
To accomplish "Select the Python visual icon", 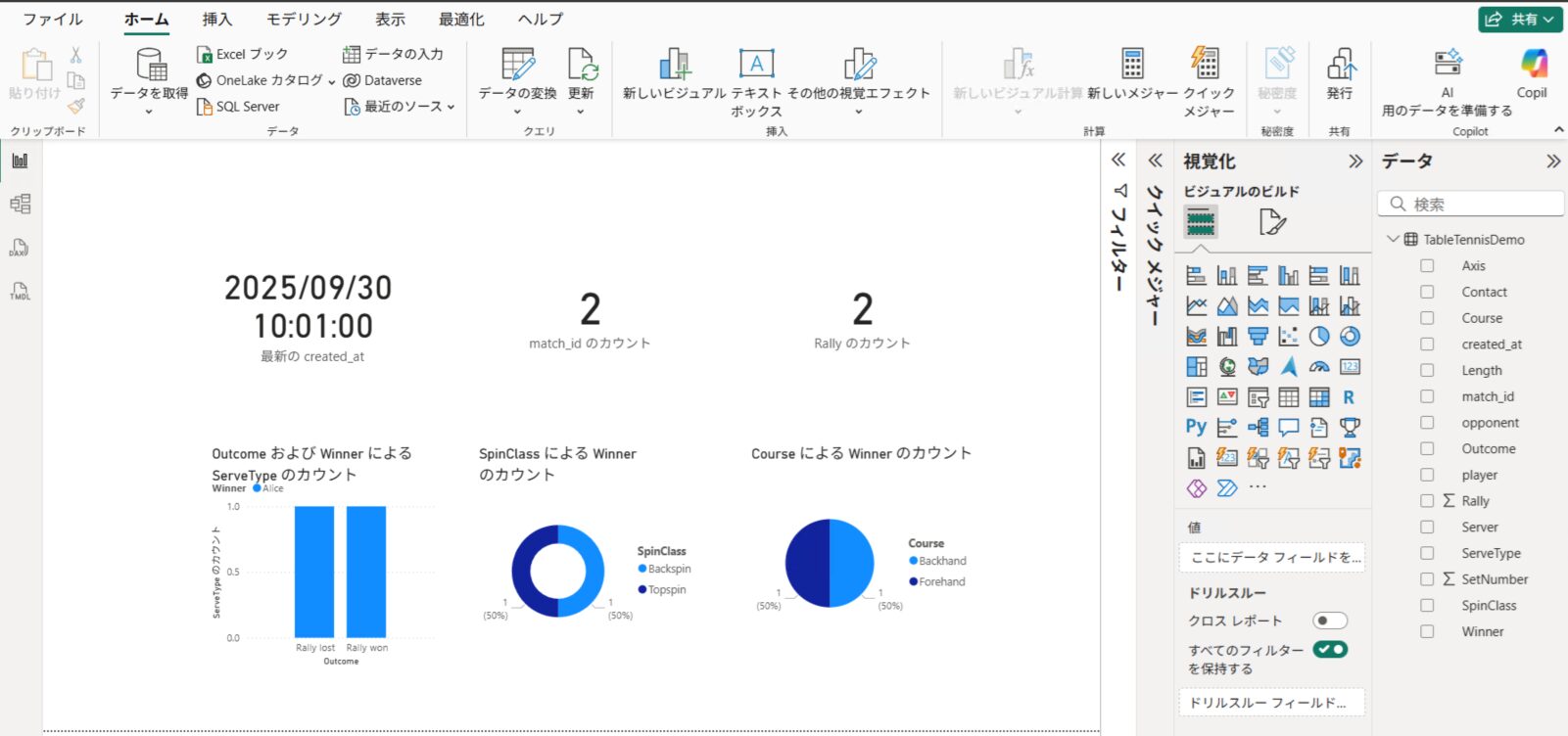I will (x=1196, y=428).
